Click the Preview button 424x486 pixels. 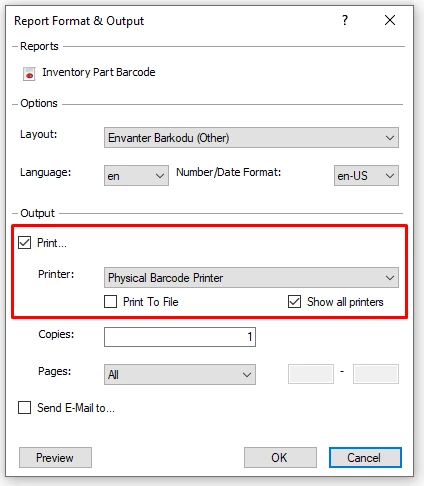point(55,457)
